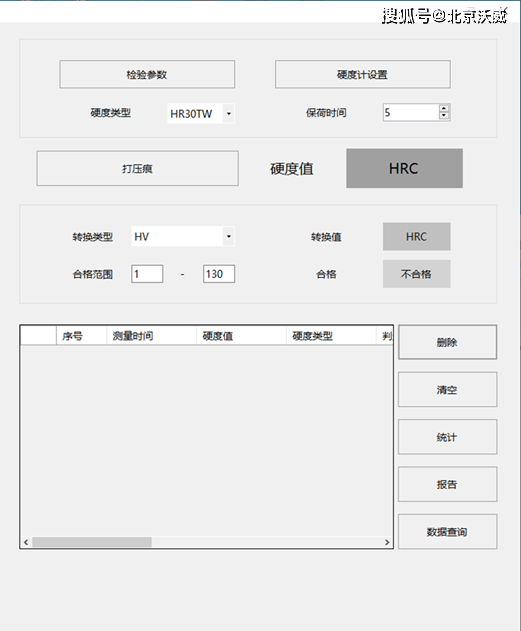Image resolution: width=521 pixels, height=631 pixels.
Task: Expand the 转换类型 HV dropdown
Action: 229,236
